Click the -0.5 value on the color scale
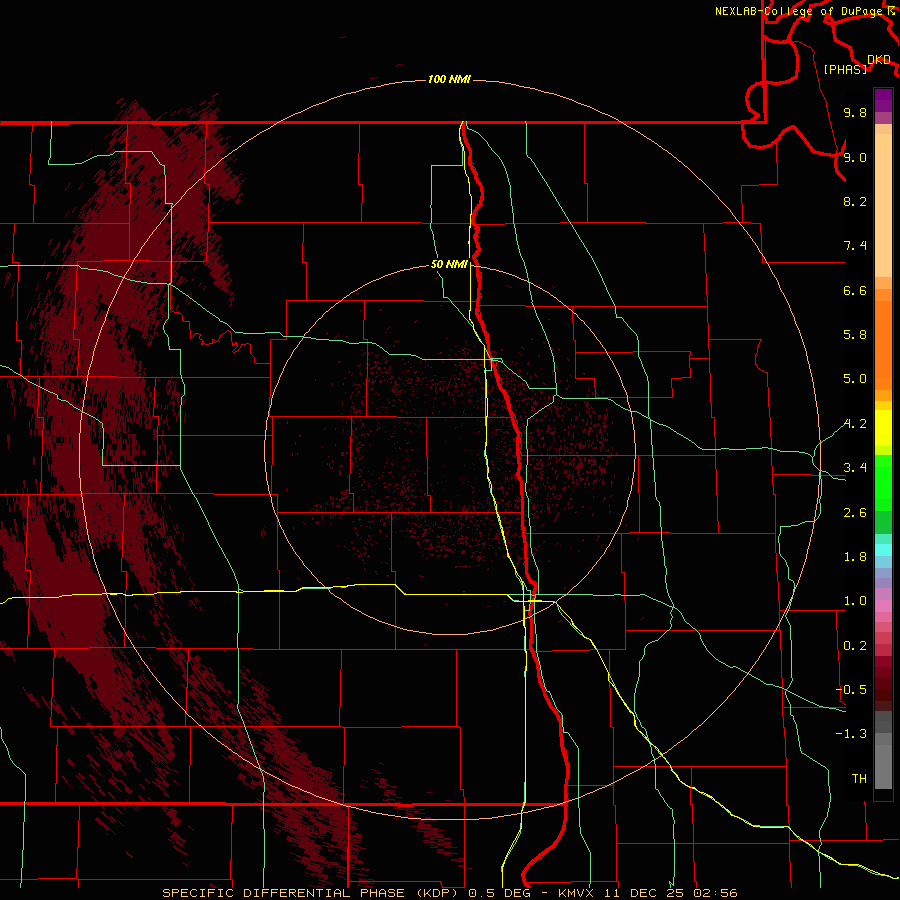 click(x=851, y=690)
